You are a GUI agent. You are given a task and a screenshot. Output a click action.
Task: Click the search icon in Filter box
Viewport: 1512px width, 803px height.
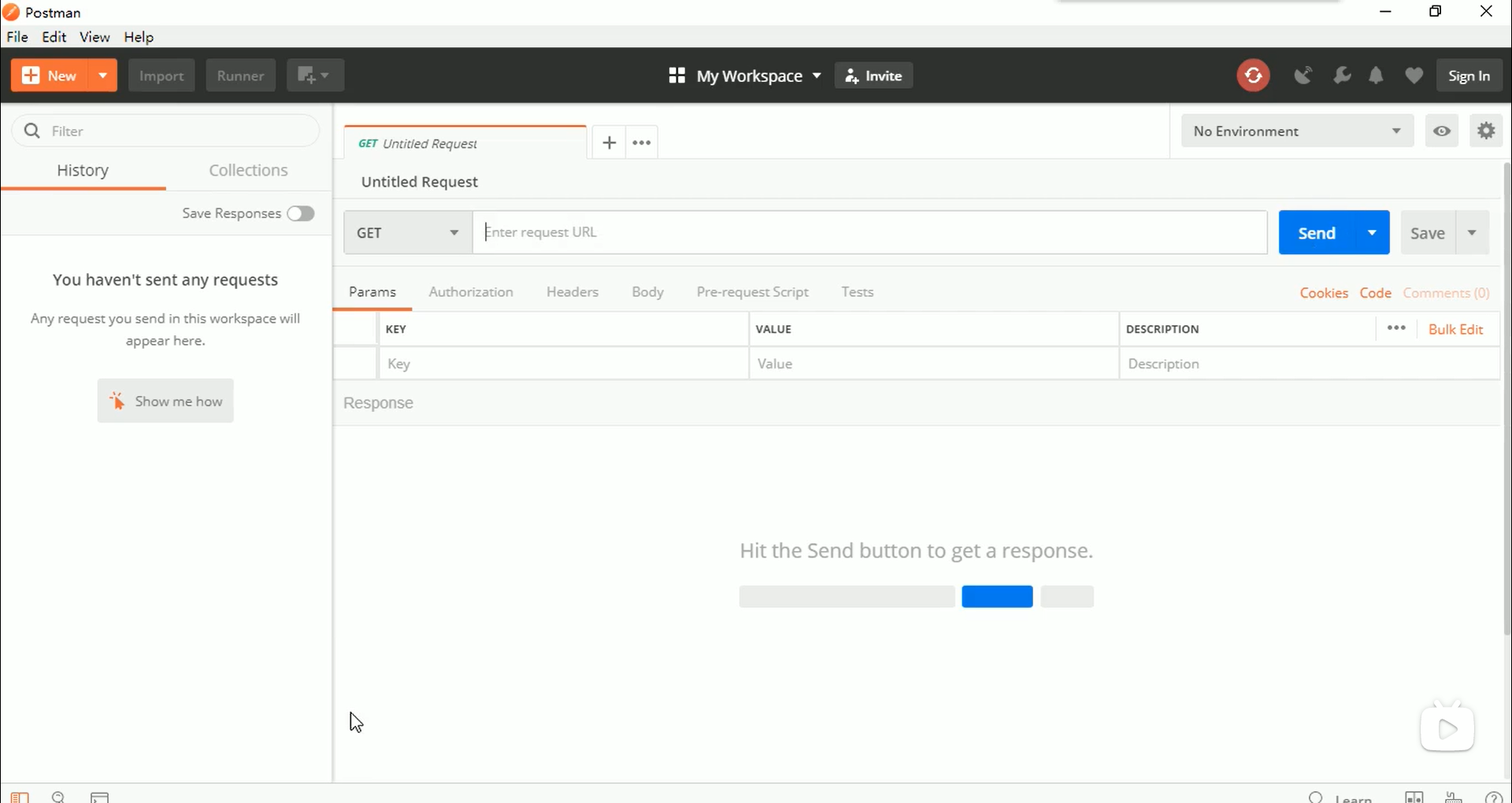click(x=32, y=131)
